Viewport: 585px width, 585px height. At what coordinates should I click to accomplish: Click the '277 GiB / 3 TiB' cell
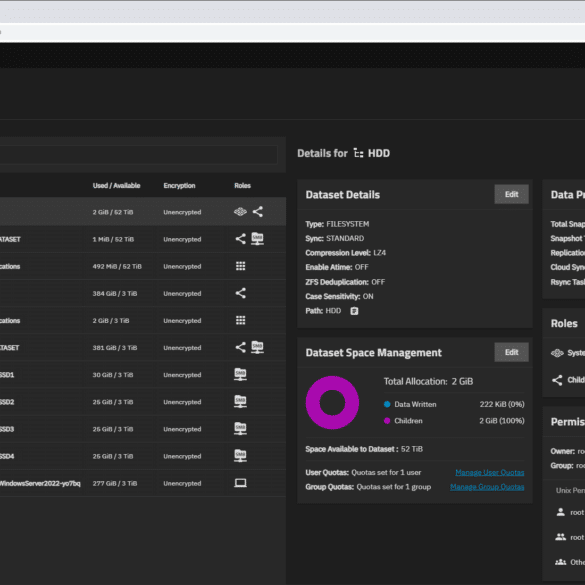tap(115, 484)
